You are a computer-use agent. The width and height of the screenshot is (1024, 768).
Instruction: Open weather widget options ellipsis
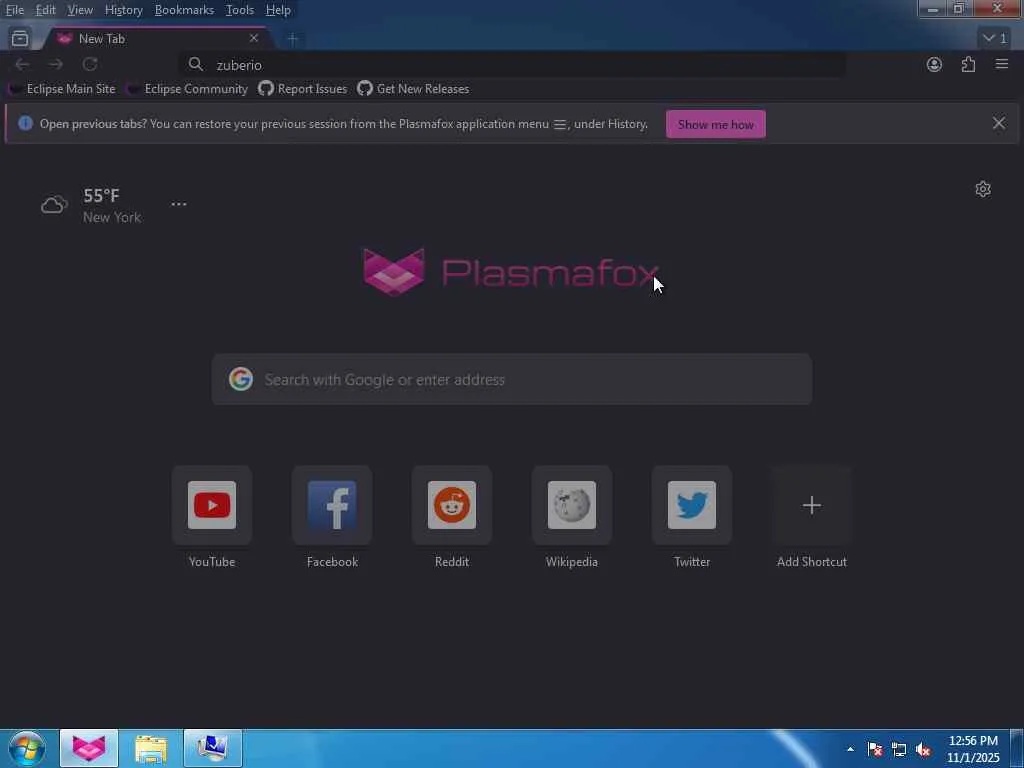click(x=179, y=204)
